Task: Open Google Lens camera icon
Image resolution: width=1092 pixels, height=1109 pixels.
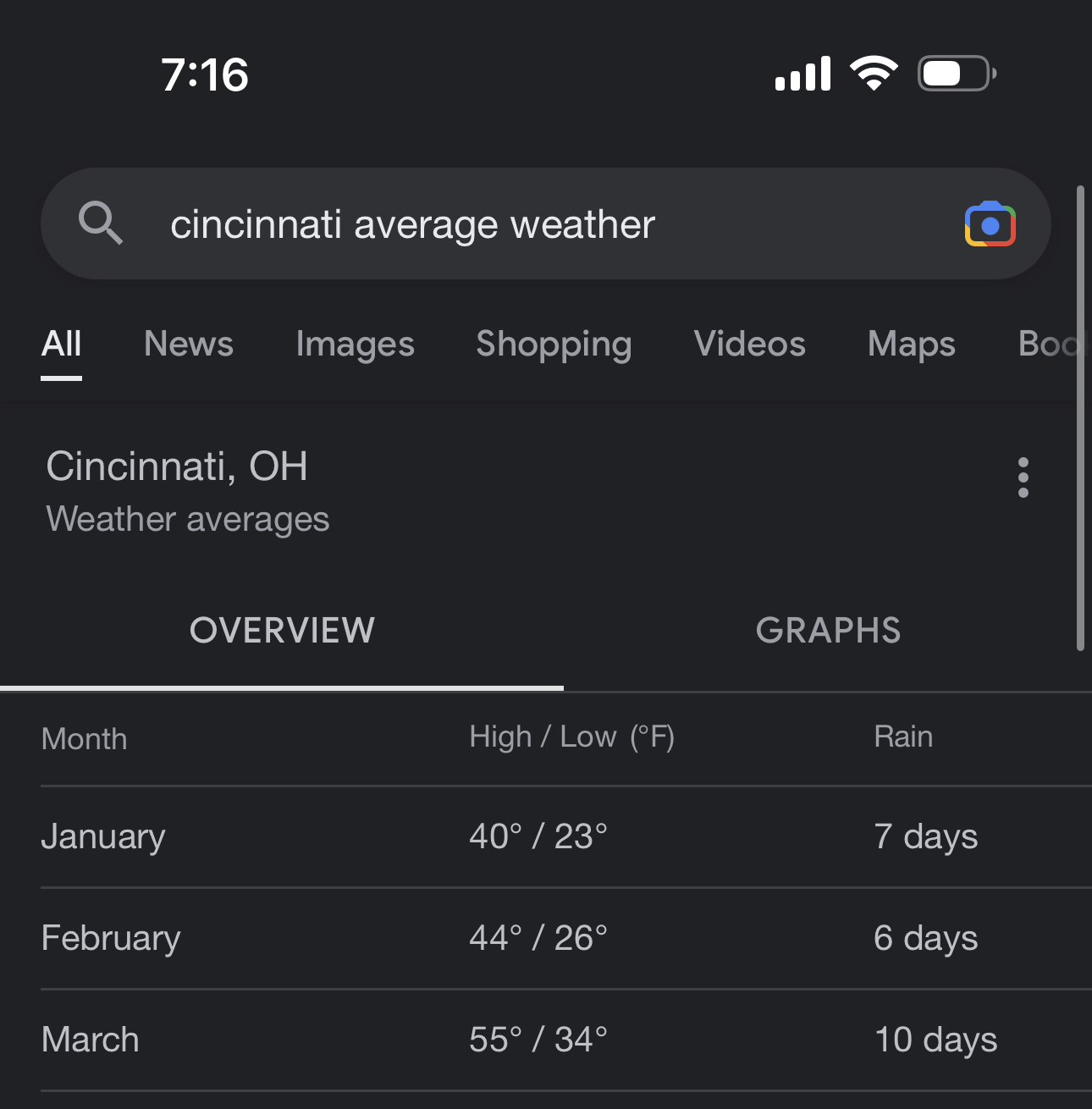Action: (990, 224)
